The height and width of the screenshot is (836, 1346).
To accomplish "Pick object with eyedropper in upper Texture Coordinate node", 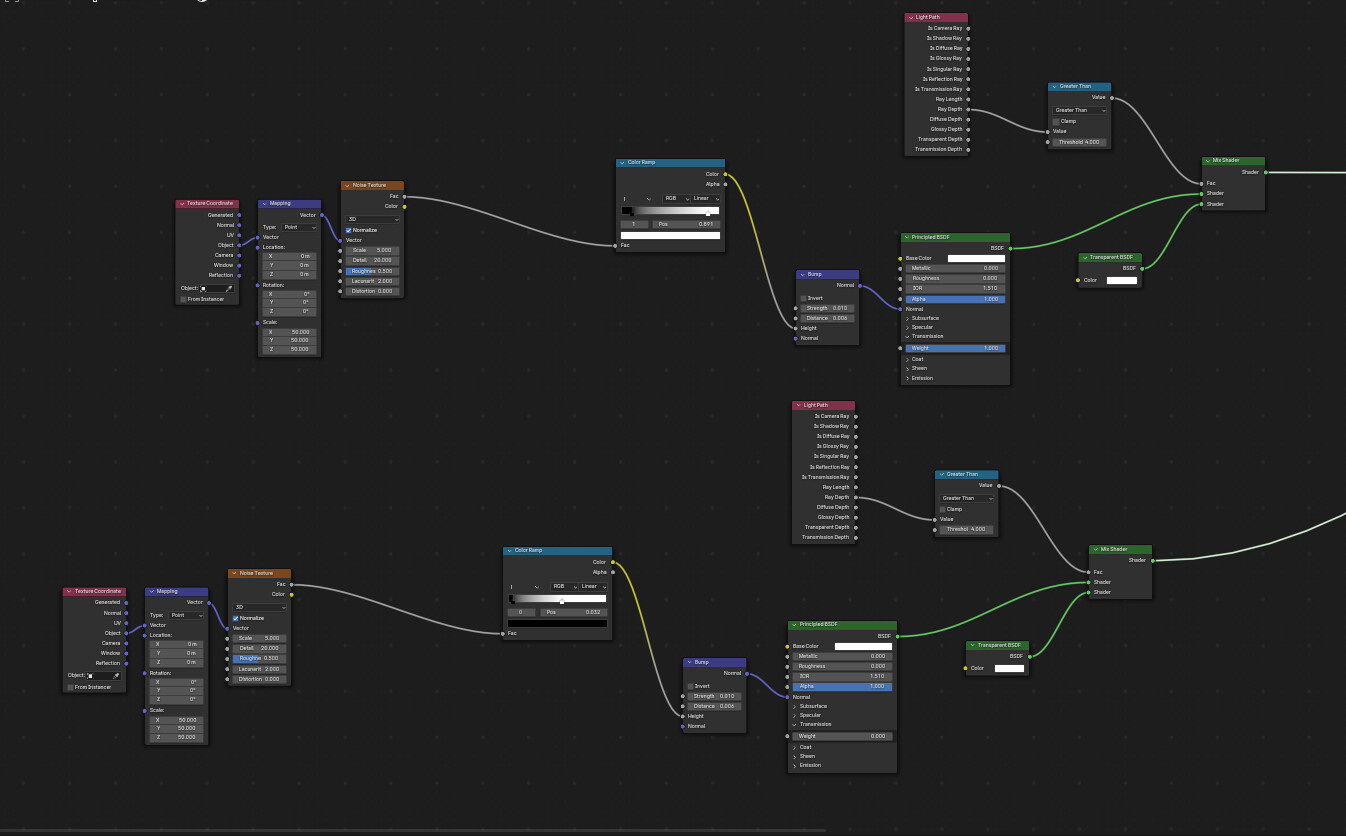I will pos(229,288).
